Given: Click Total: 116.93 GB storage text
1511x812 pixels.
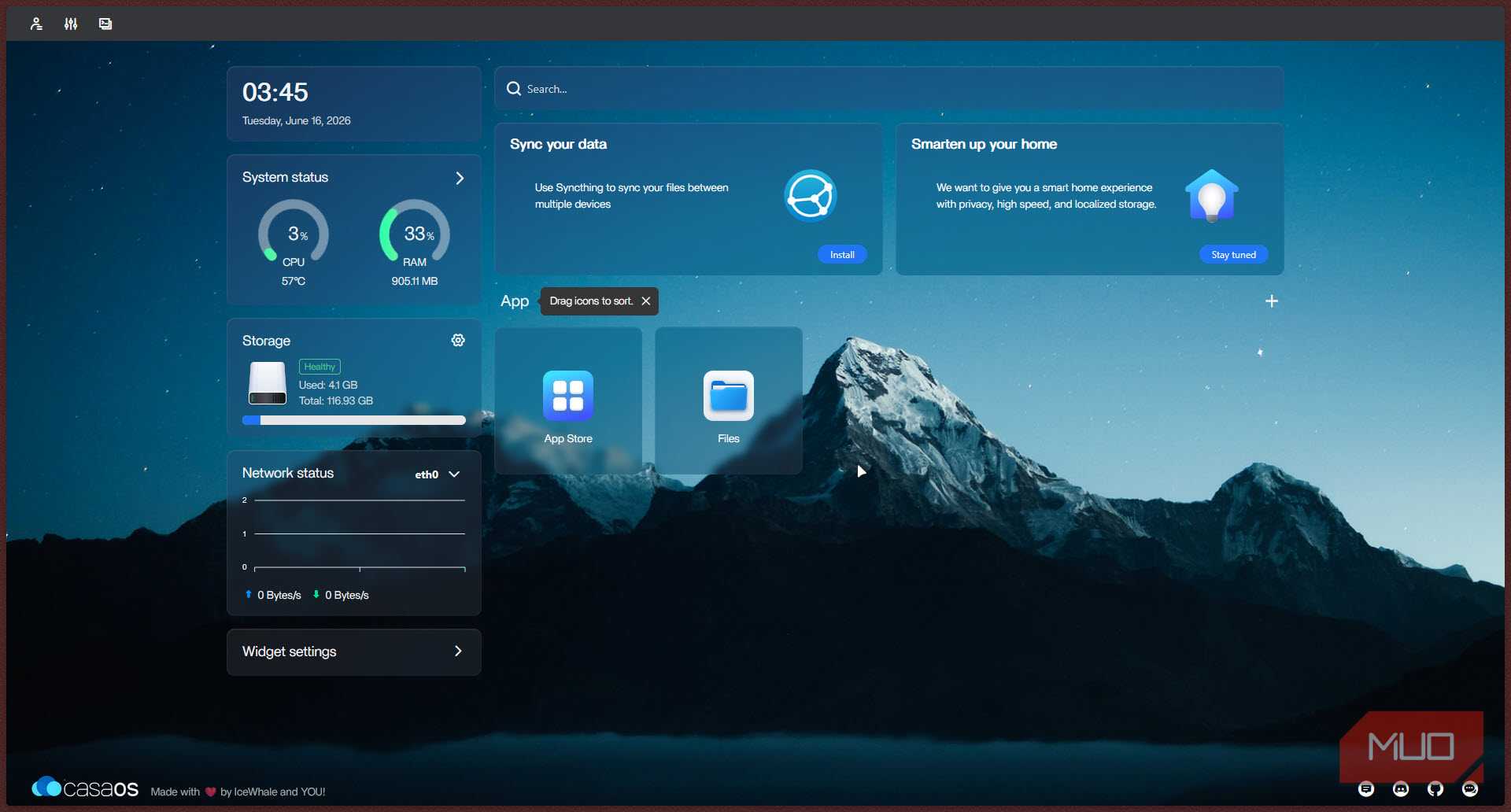Looking at the screenshot, I should point(336,400).
